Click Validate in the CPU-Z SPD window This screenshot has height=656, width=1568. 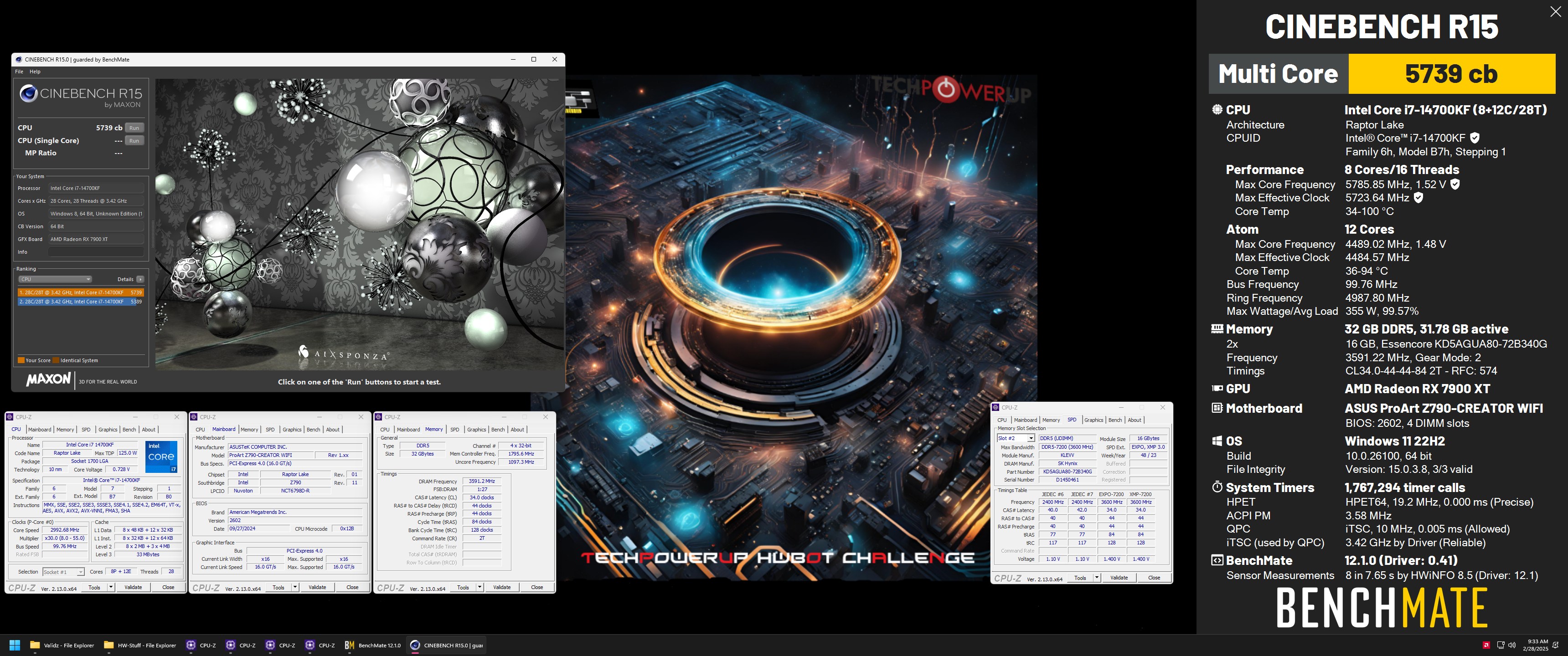pos(1119,578)
